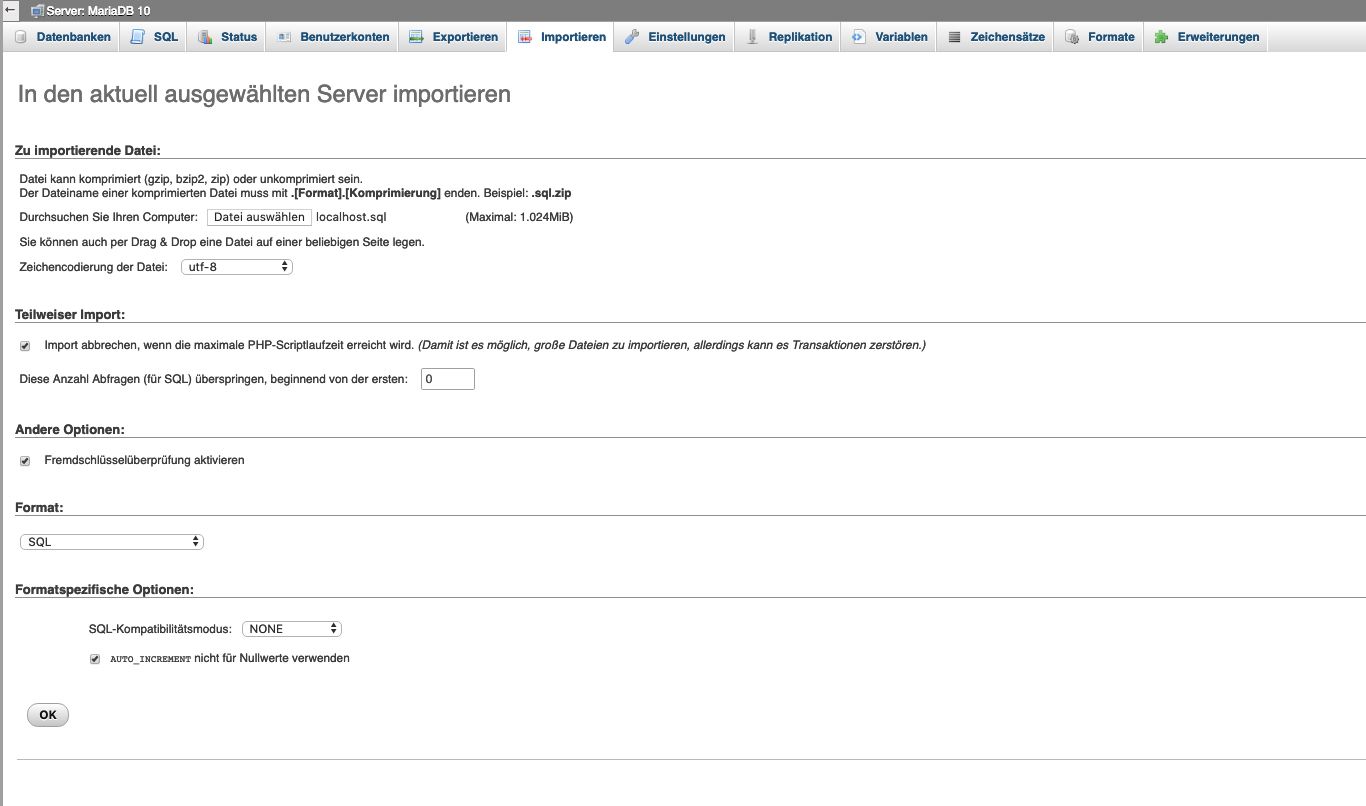
Task: Click the SQL tab icon
Action: [x=138, y=37]
